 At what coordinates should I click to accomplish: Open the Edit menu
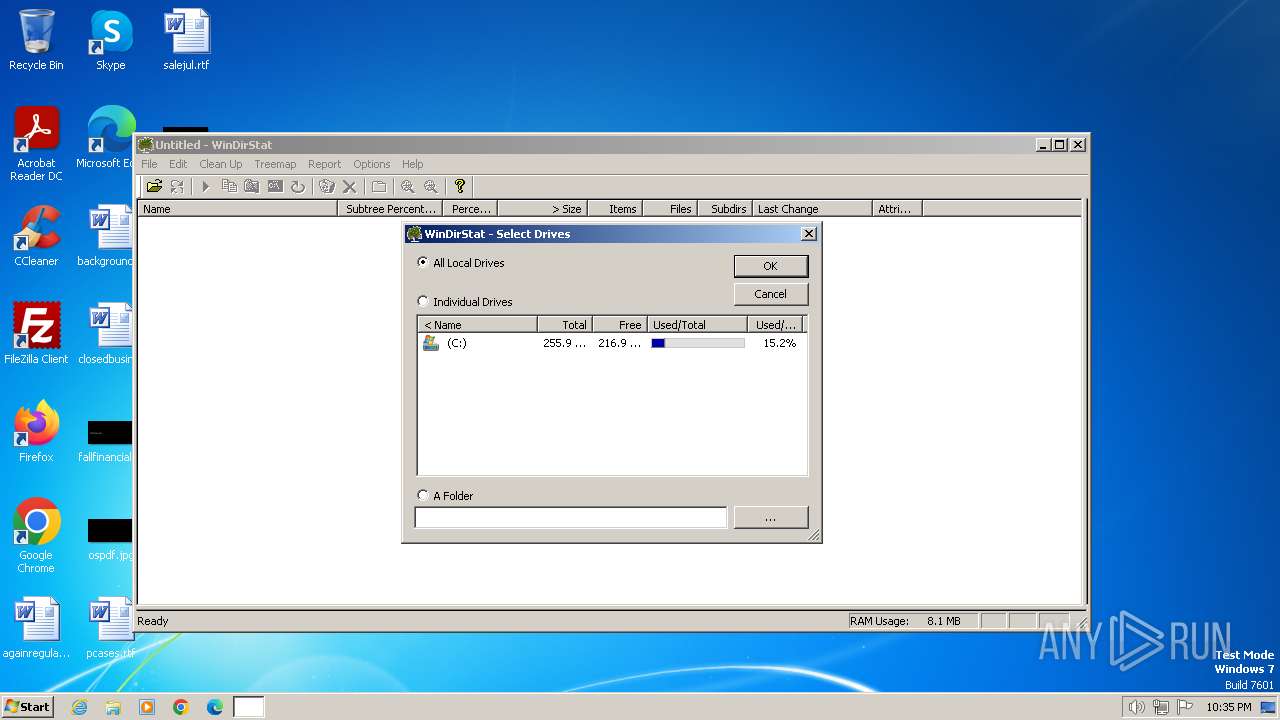178,164
